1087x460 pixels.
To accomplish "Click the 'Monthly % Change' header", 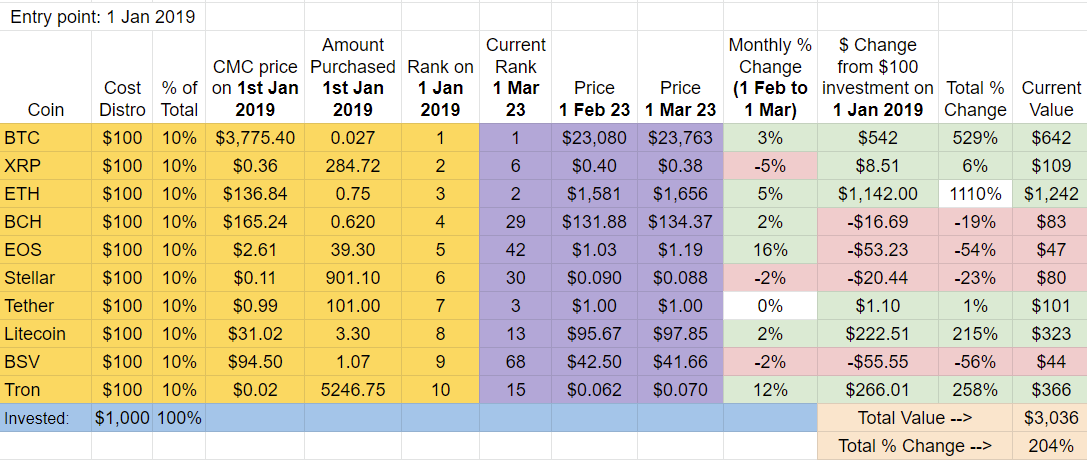I will coord(770,78).
